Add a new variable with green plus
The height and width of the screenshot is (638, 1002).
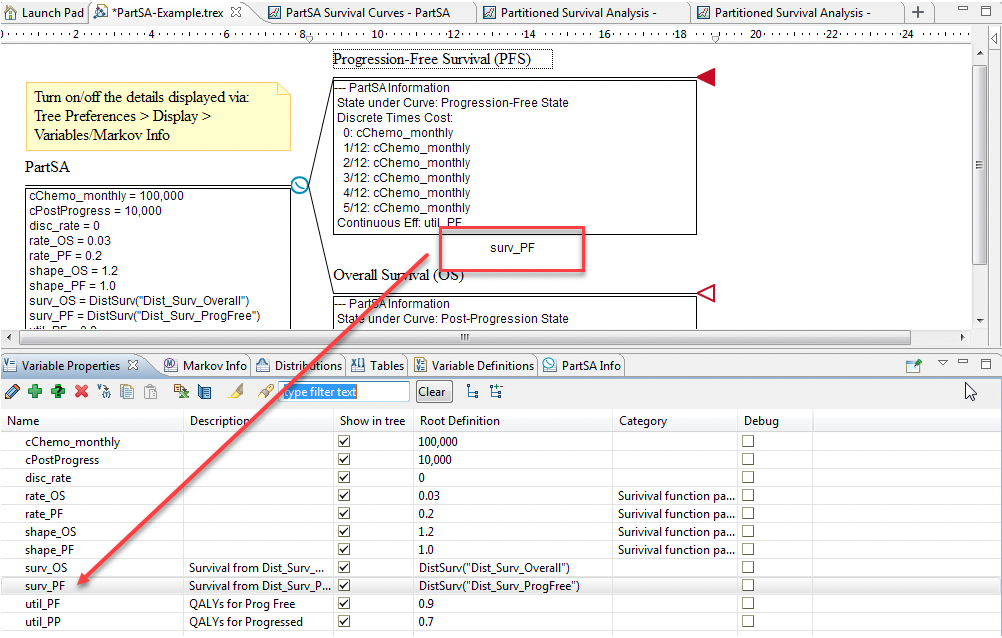35,392
